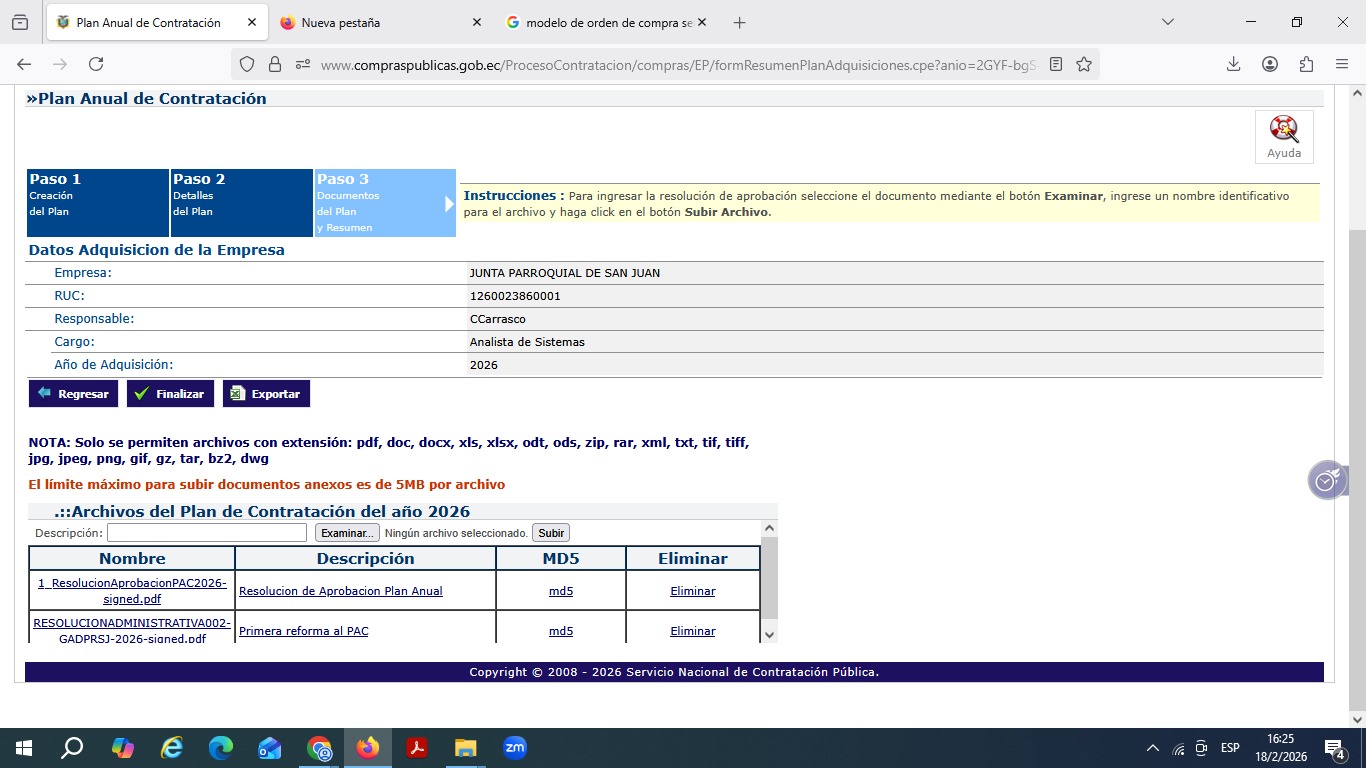Screen dimensions: 1366x768
Task: Open Firefox application menu hamburger icon
Action: 1342,64
